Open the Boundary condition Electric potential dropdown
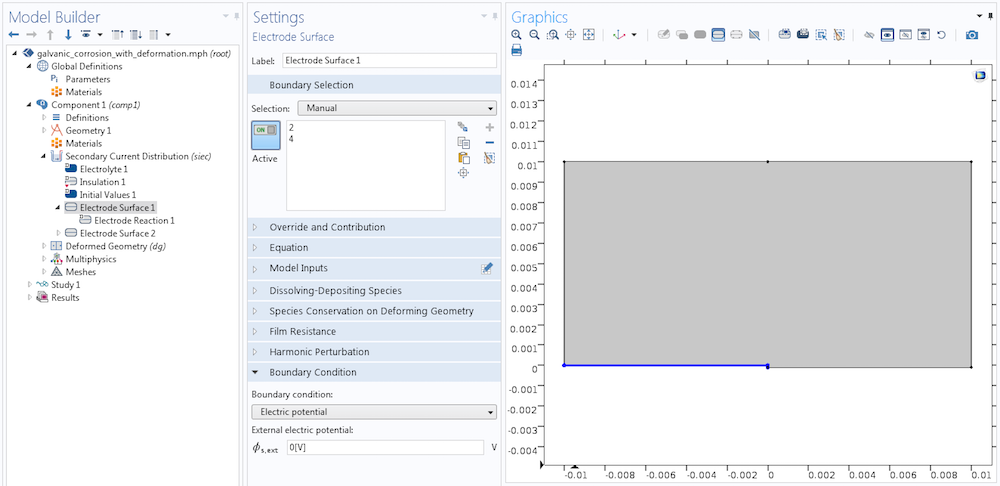Viewport: 1000px width, 486px height. pos(374,412)
